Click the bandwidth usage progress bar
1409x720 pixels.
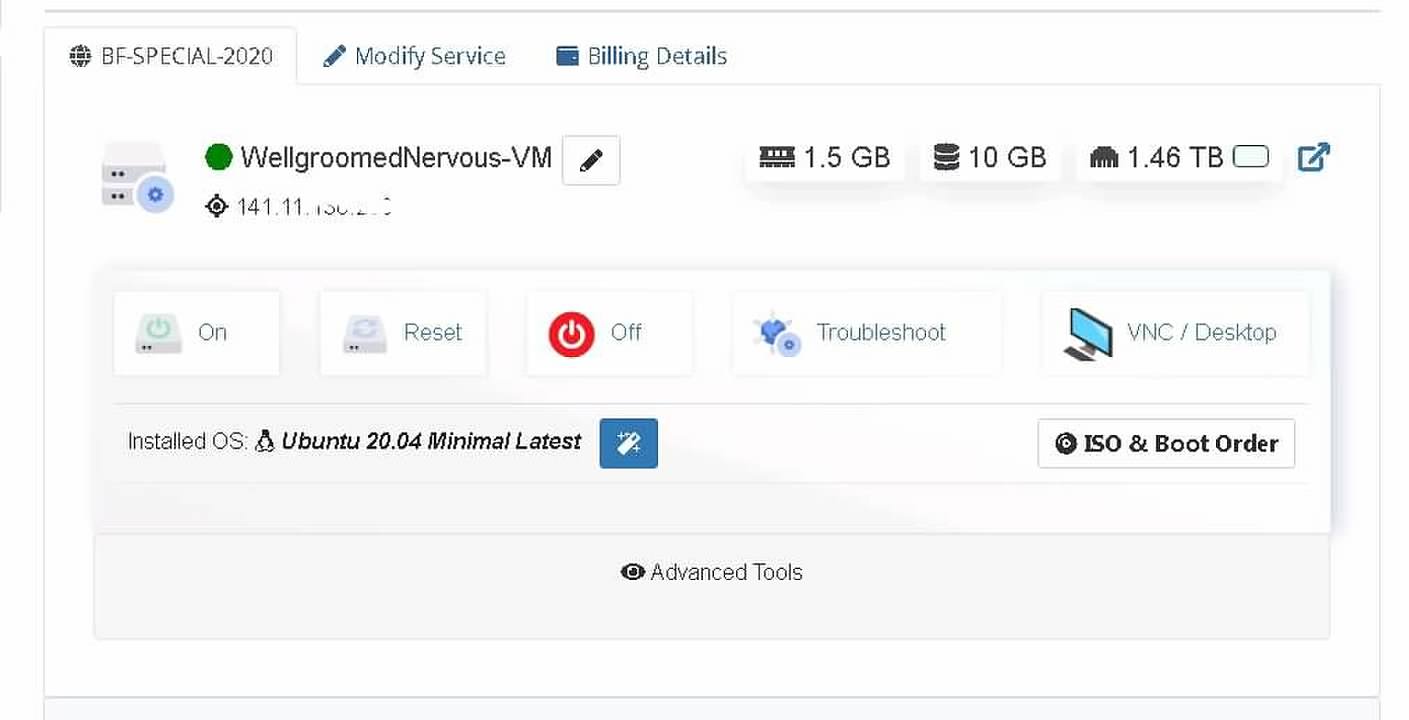(1250, 157)
